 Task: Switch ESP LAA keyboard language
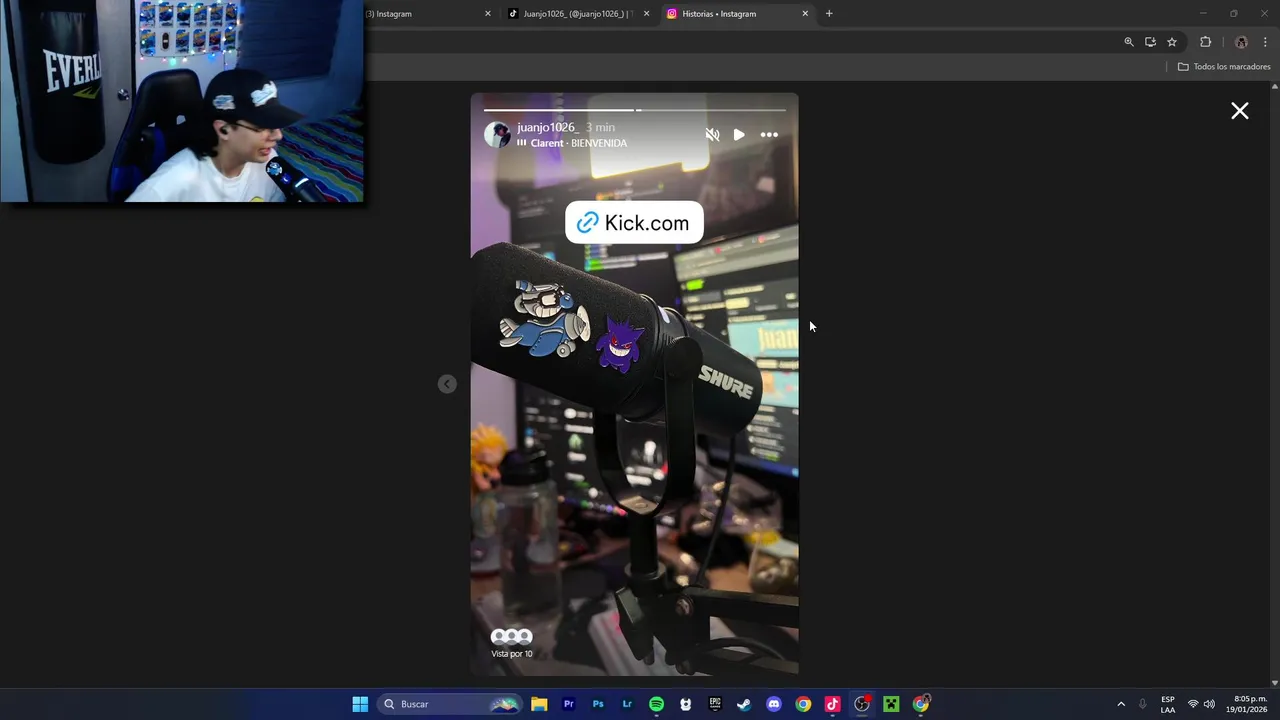point(1168,704)
